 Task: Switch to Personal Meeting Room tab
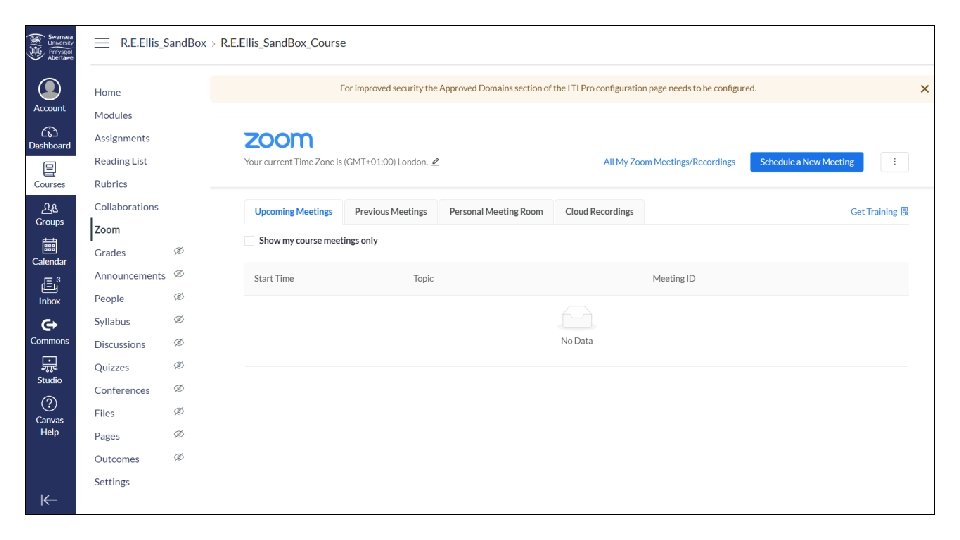(496, 212)
